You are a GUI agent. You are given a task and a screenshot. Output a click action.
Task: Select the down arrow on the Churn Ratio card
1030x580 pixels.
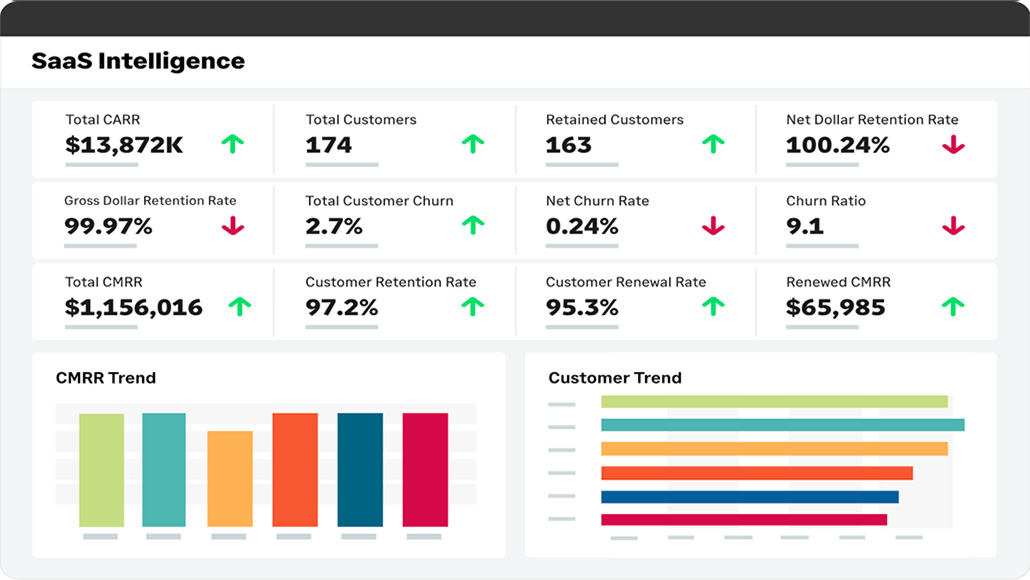tap(954, 226)
